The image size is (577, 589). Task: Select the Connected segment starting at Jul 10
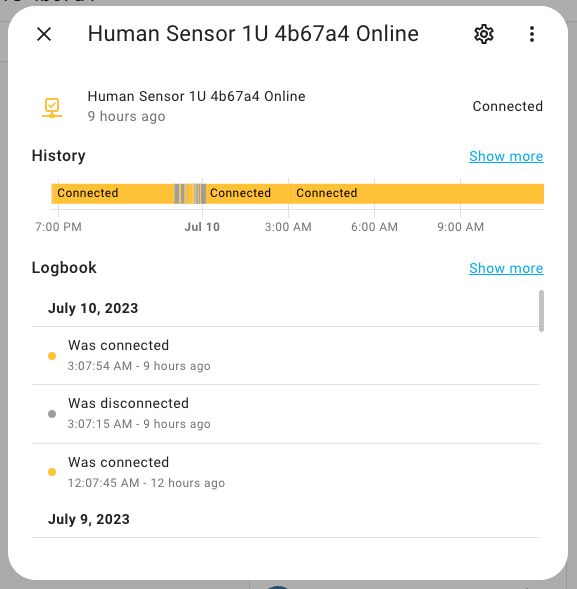[248, 194]
